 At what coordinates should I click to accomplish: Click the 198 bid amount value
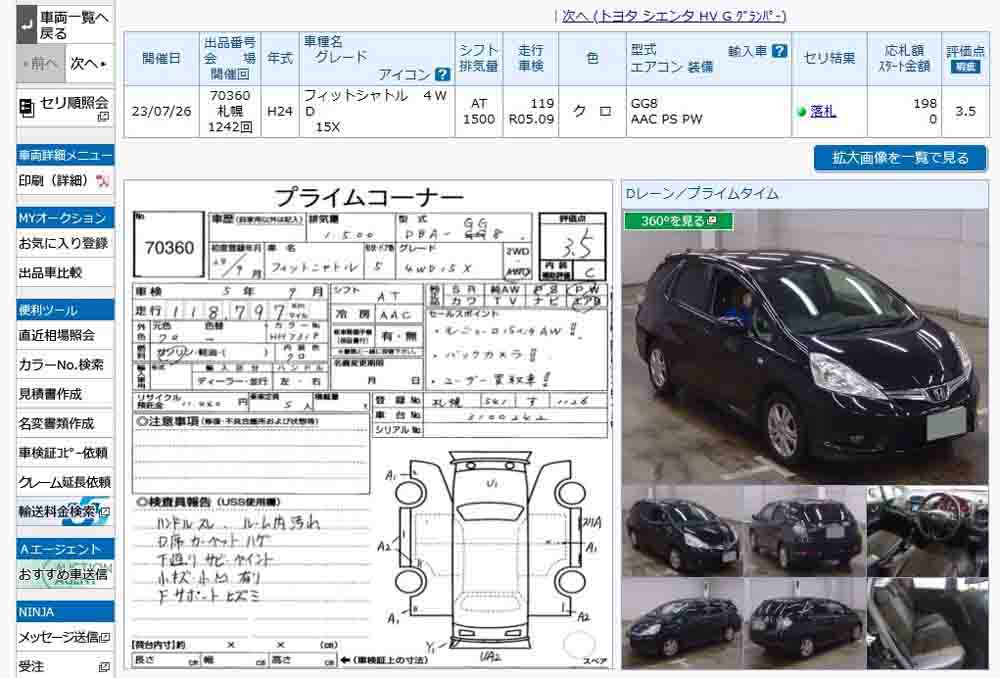[x=924, y=103]
